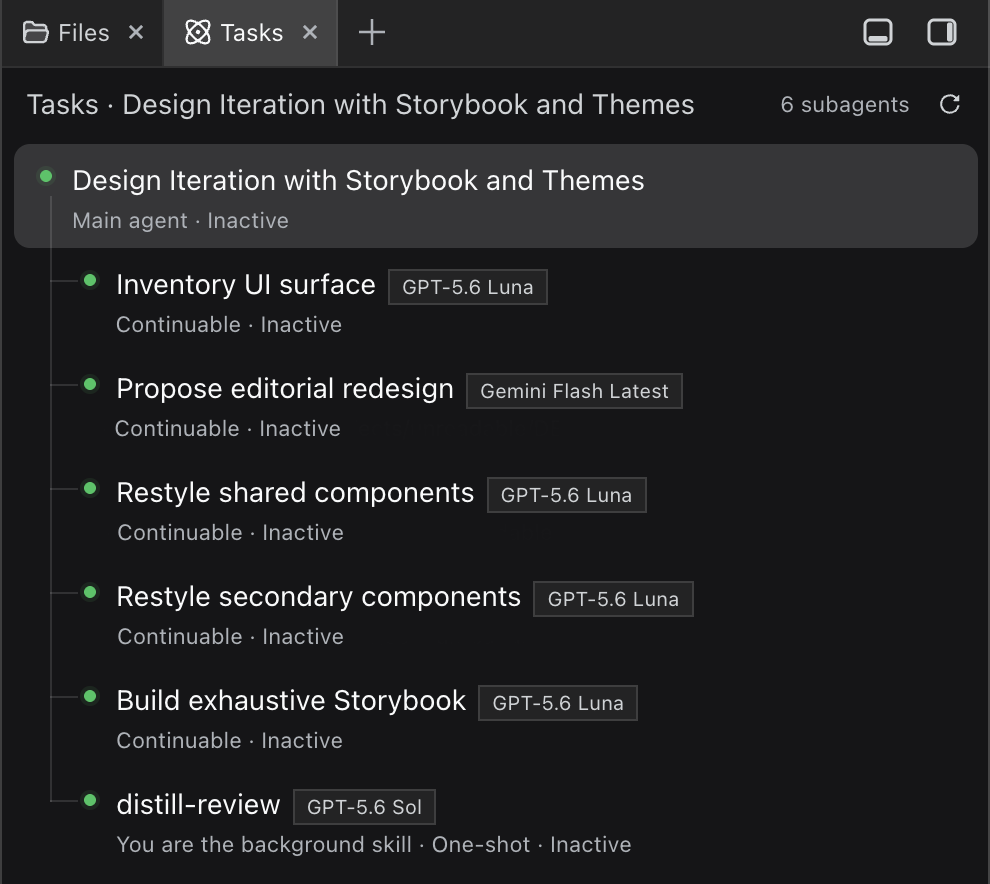Switch to the Tasks tab
This screenshot has height=884, width=990.
point(251,33)
